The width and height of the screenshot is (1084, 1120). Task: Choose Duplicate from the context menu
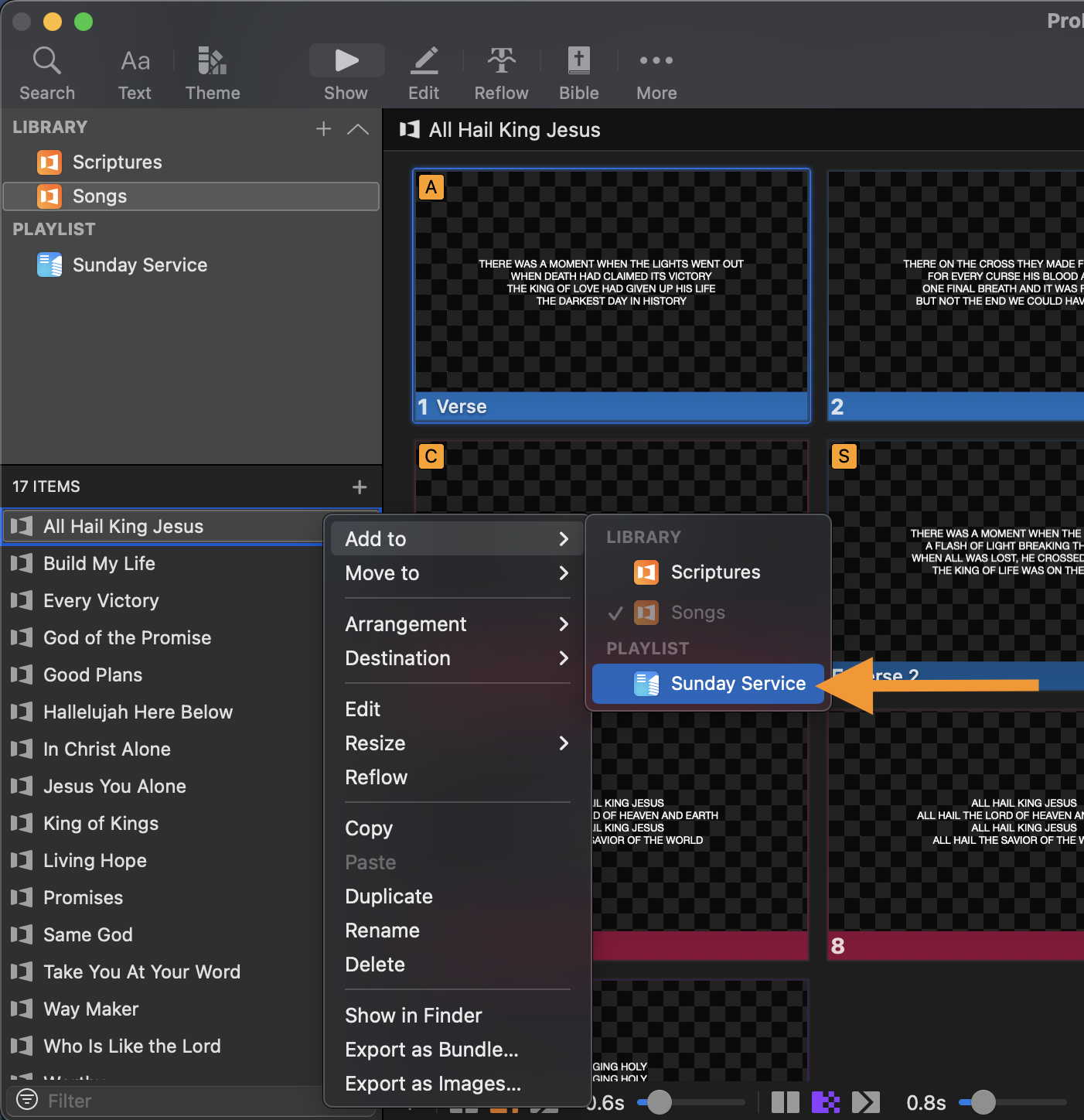pyautogui.click(x=389, y=896)
